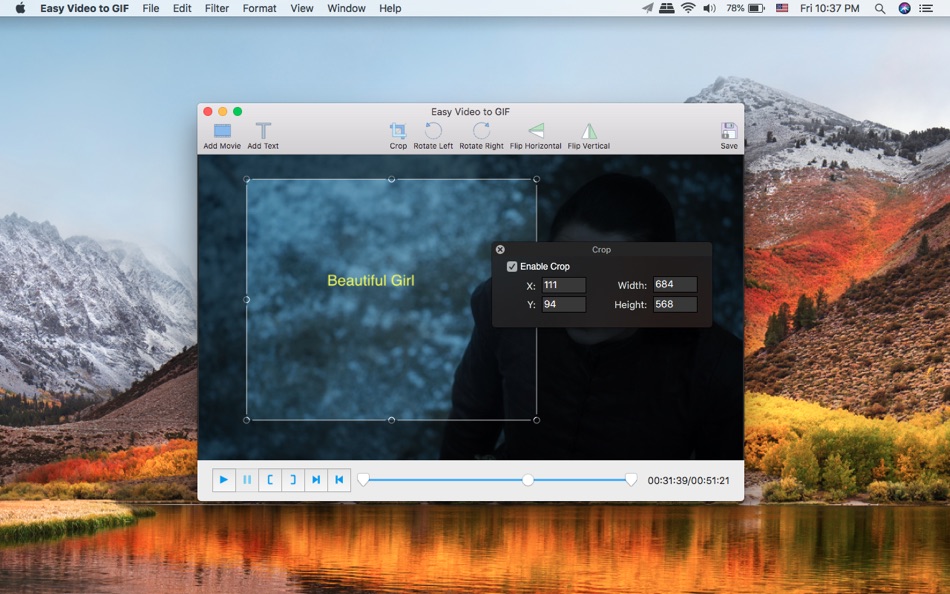The image size is (950, 594).
Task: Pause the video playback
Action: [x=247, y=480]
